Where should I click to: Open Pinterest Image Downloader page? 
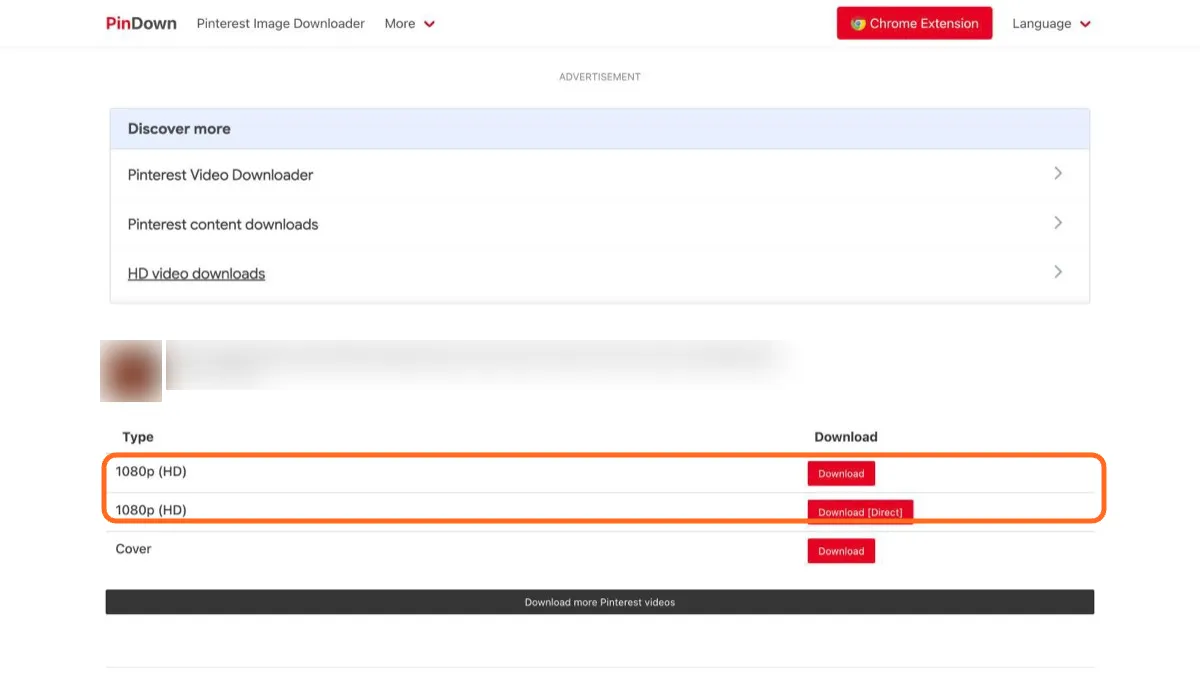[280, 23]
